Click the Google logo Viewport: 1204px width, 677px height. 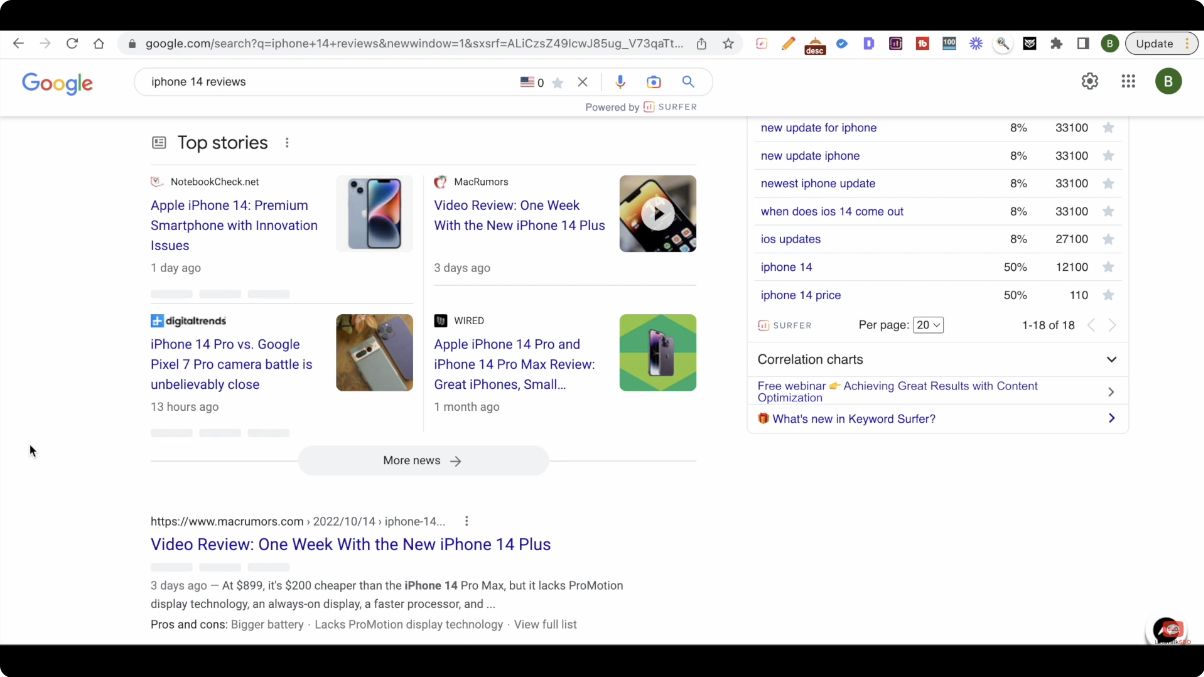pyautogui.click(x=57, y=83)
